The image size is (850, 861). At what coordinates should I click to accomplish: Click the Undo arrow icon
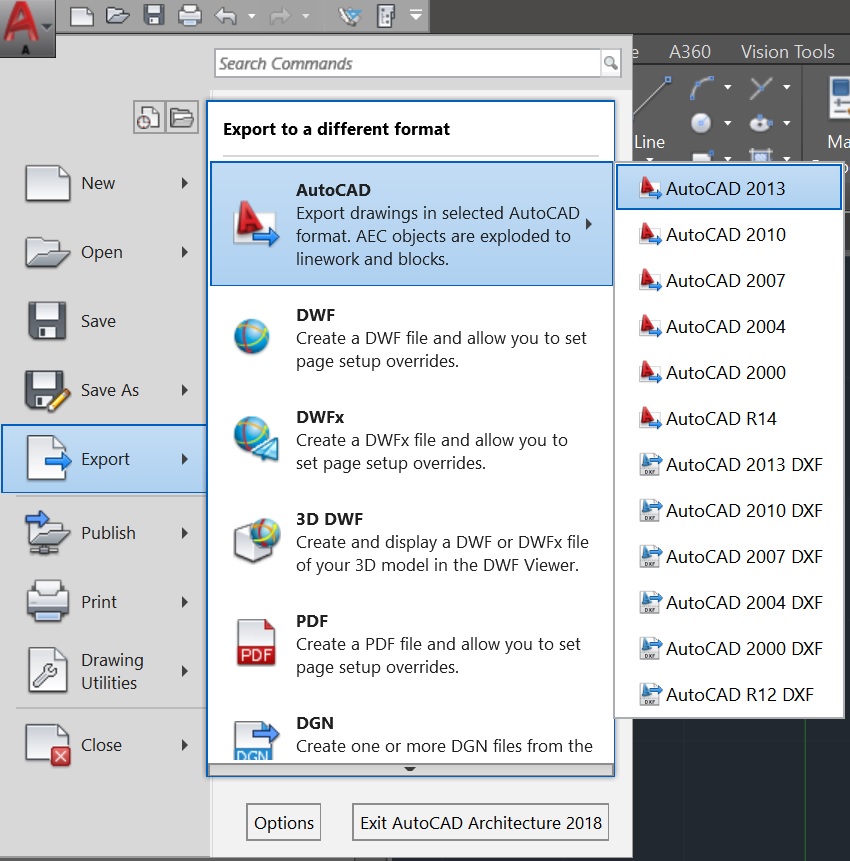point(226,16)
